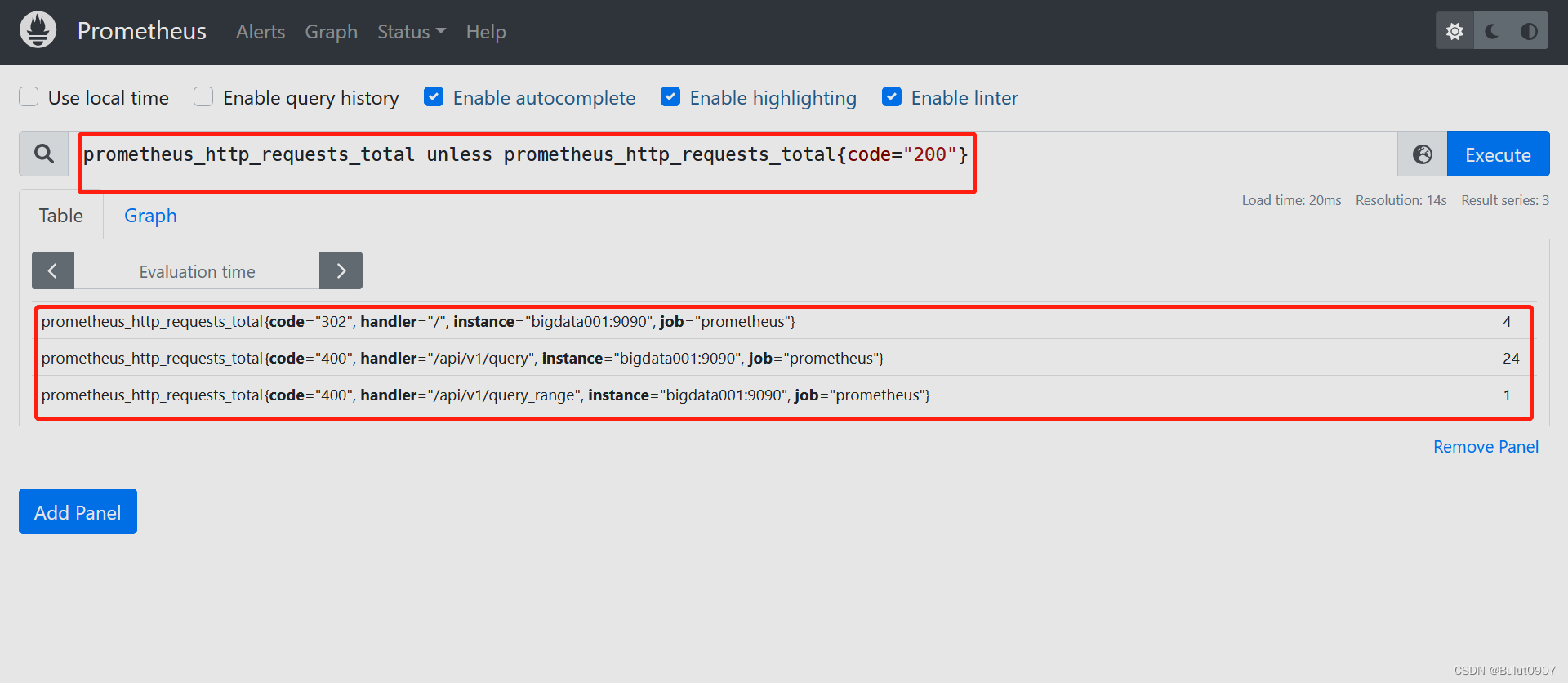Switch to dark theme moon icon

pos(1492,31)
